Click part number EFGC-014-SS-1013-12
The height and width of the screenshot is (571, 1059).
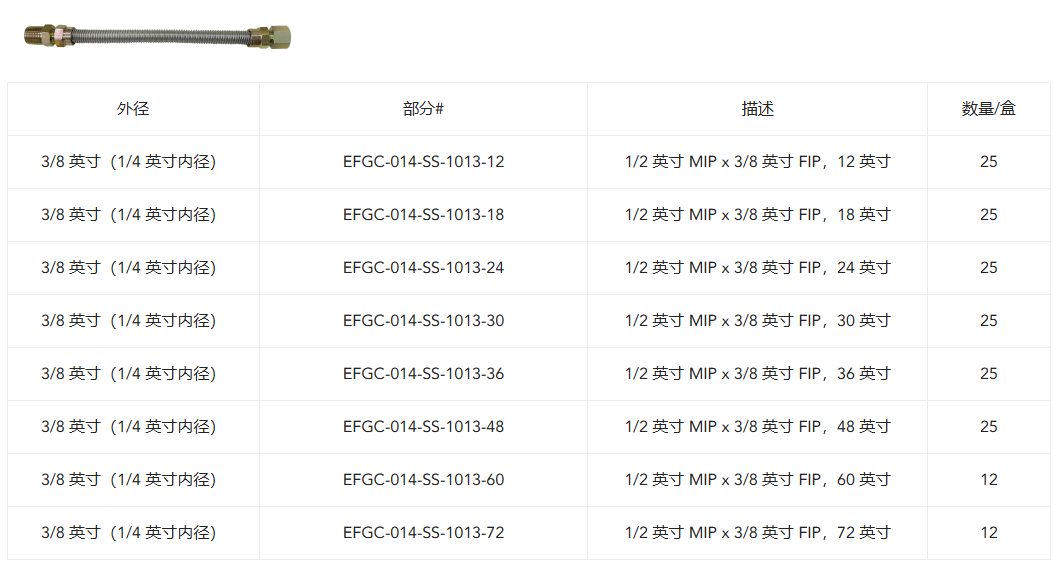coord(423,162)
